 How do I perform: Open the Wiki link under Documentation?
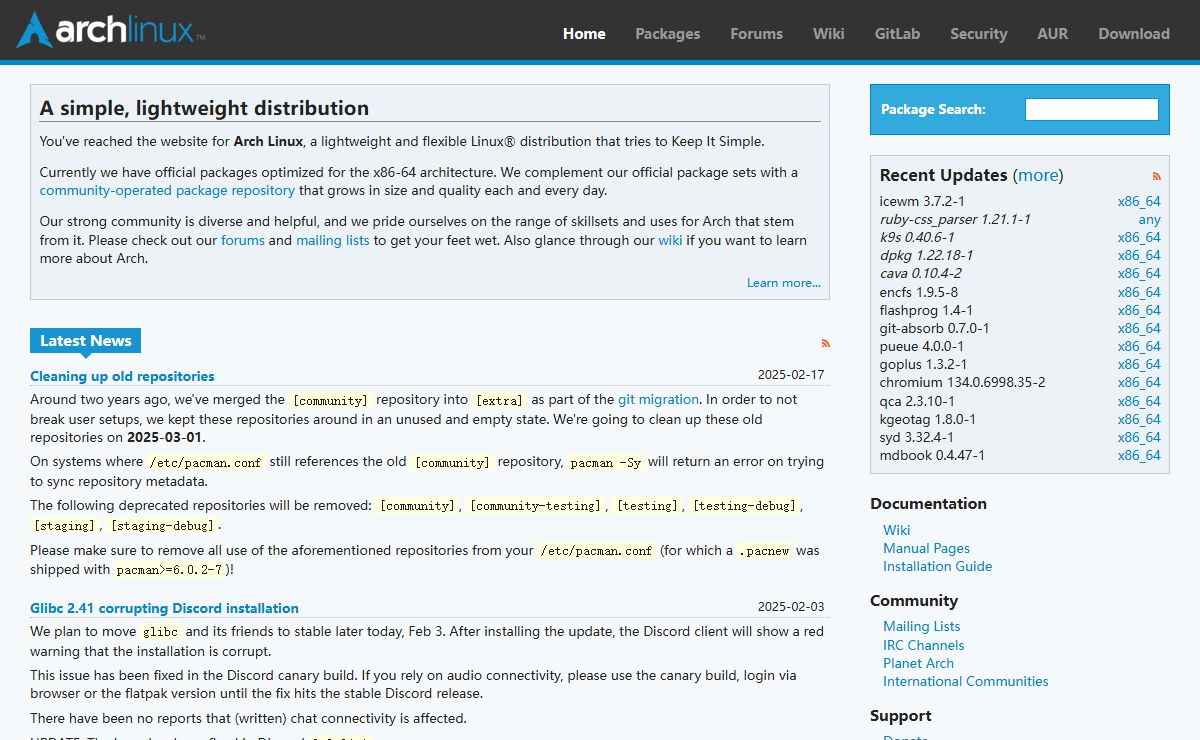tap(896, 530)
